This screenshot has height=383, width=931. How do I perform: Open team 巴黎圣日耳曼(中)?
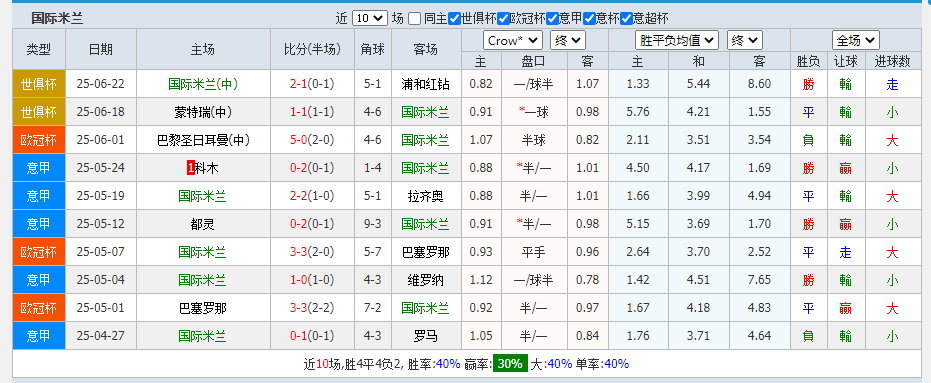202,140
